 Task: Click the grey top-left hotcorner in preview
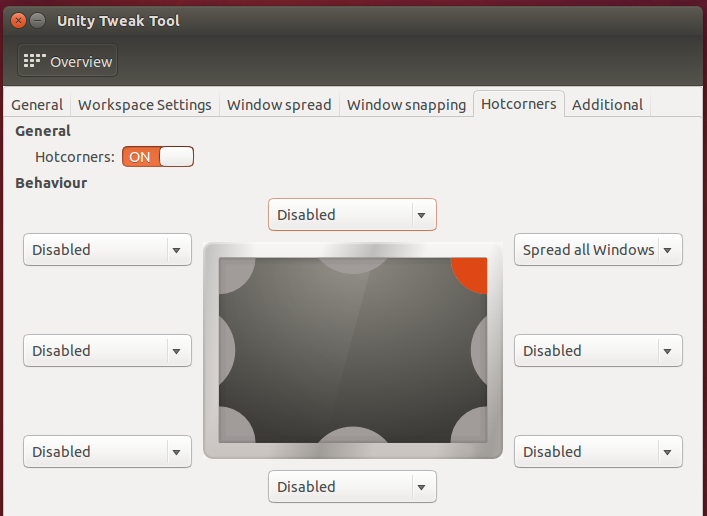click(x=235, y=272)
